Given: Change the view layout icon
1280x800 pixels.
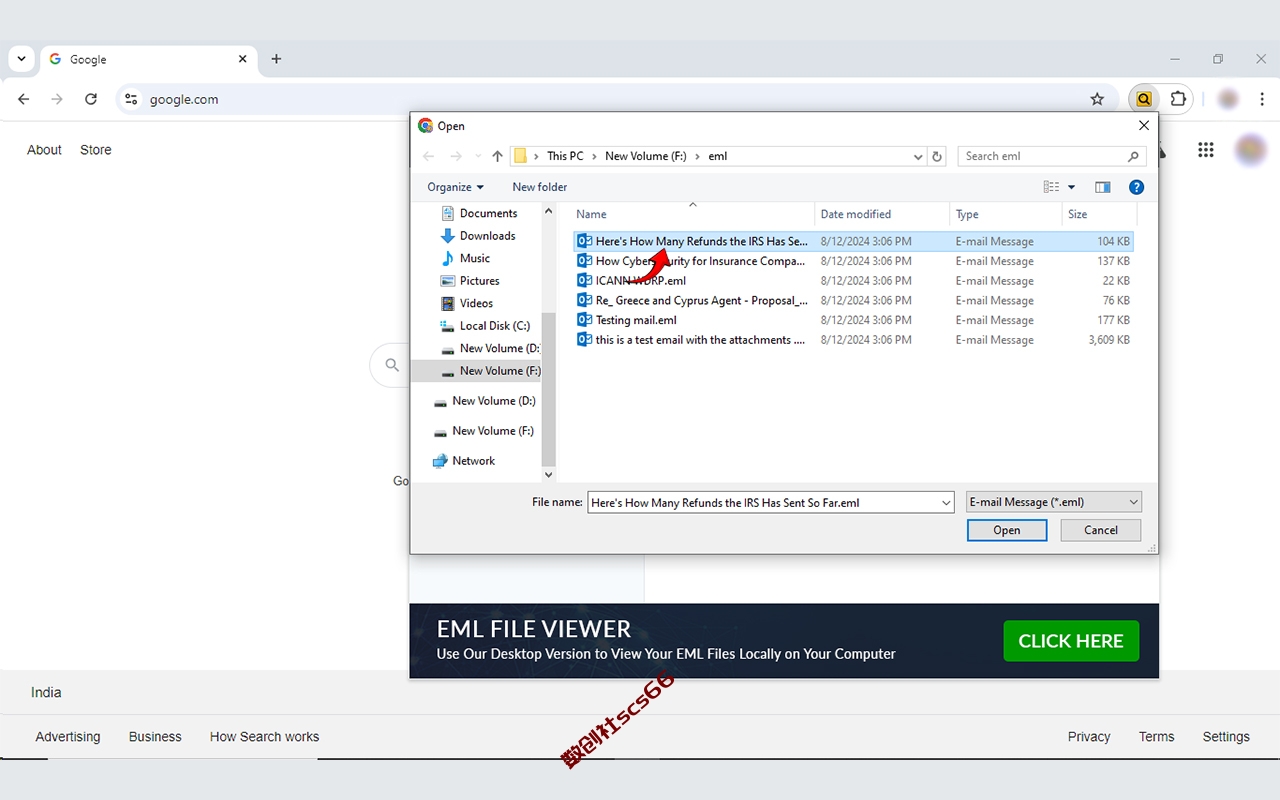Looking at the screenshot, I should pos(1051,187).
